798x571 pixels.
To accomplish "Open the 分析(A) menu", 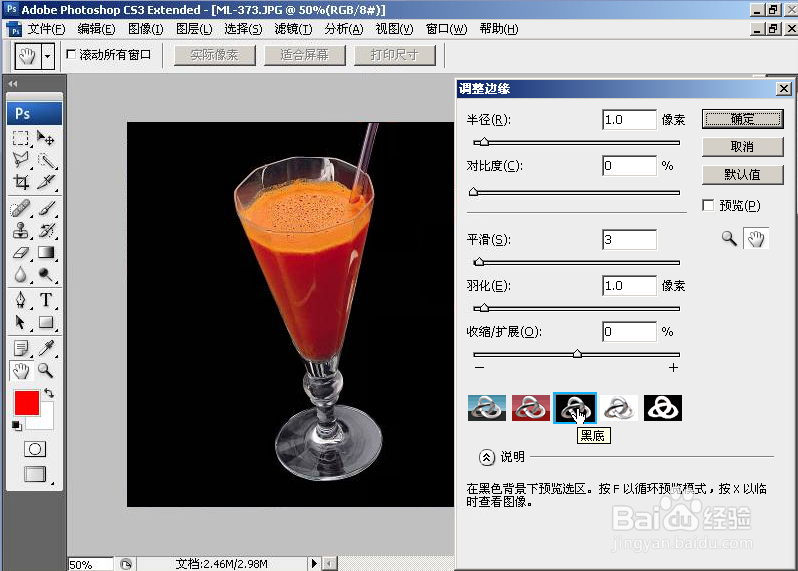I will click(344, 29).
